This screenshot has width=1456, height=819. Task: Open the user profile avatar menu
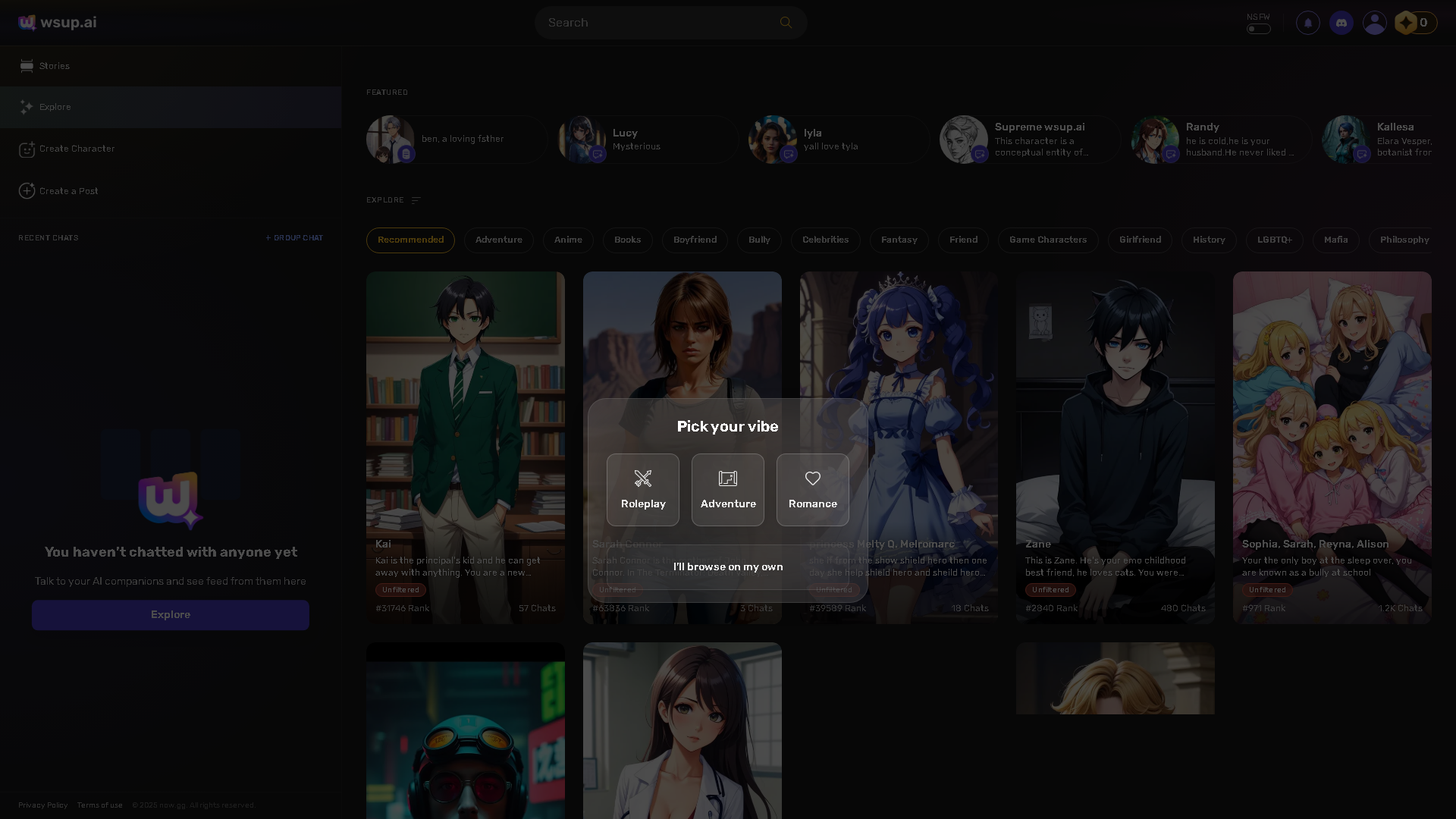click(1375, 23)
